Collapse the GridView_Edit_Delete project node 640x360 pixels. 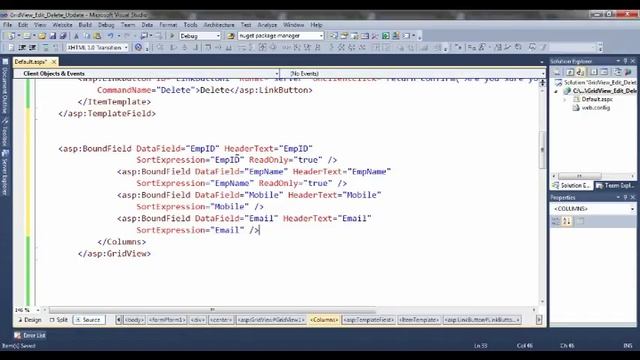[x=556, y=91]
